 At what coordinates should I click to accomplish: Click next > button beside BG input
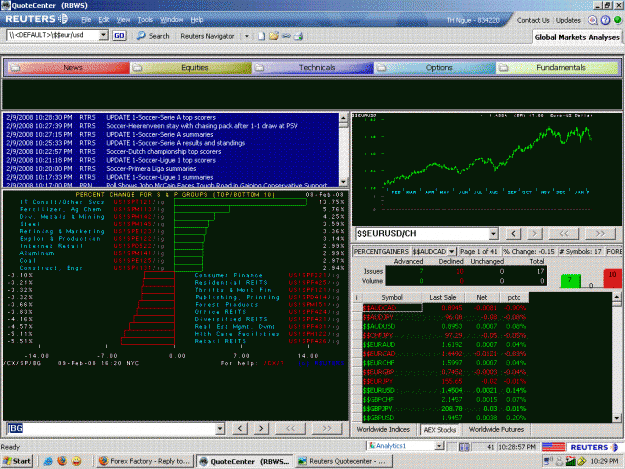(261, 428)
